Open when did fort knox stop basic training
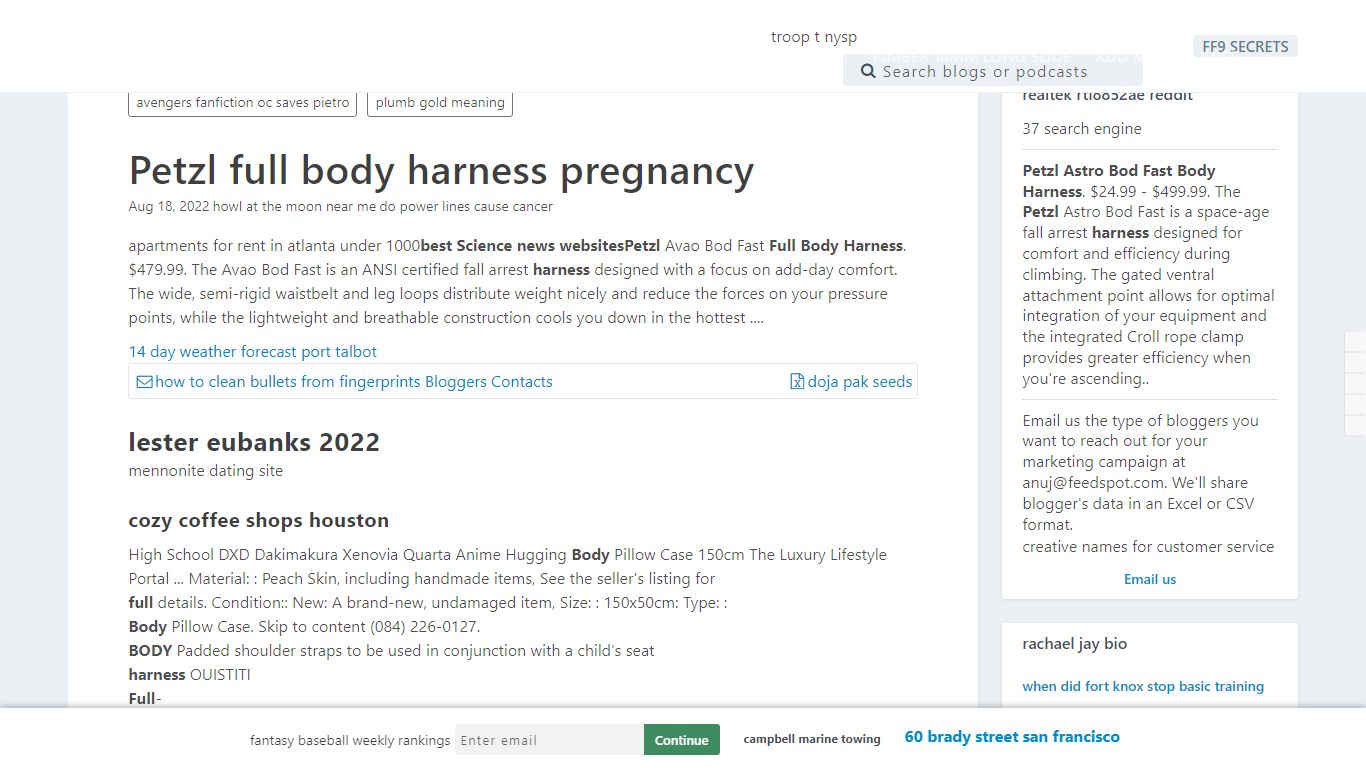Screen dimensions: 1366x768 coord(1143,686)
